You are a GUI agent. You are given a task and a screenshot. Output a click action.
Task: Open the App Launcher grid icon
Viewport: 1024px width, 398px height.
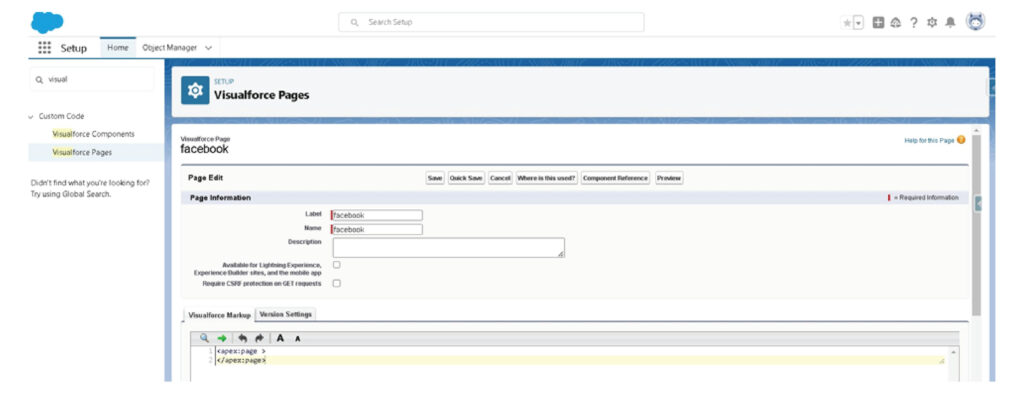click(44, 48)
